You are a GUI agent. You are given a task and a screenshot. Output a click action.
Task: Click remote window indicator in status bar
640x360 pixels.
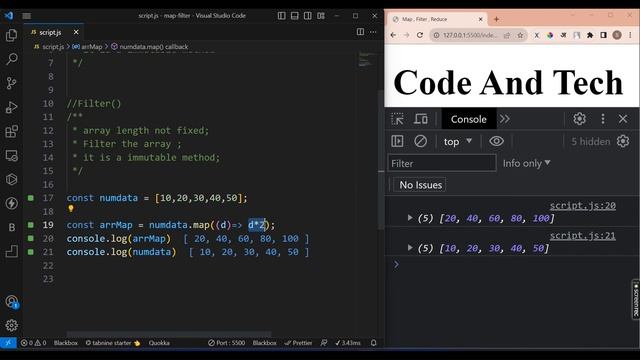click(x=8, y=343)
